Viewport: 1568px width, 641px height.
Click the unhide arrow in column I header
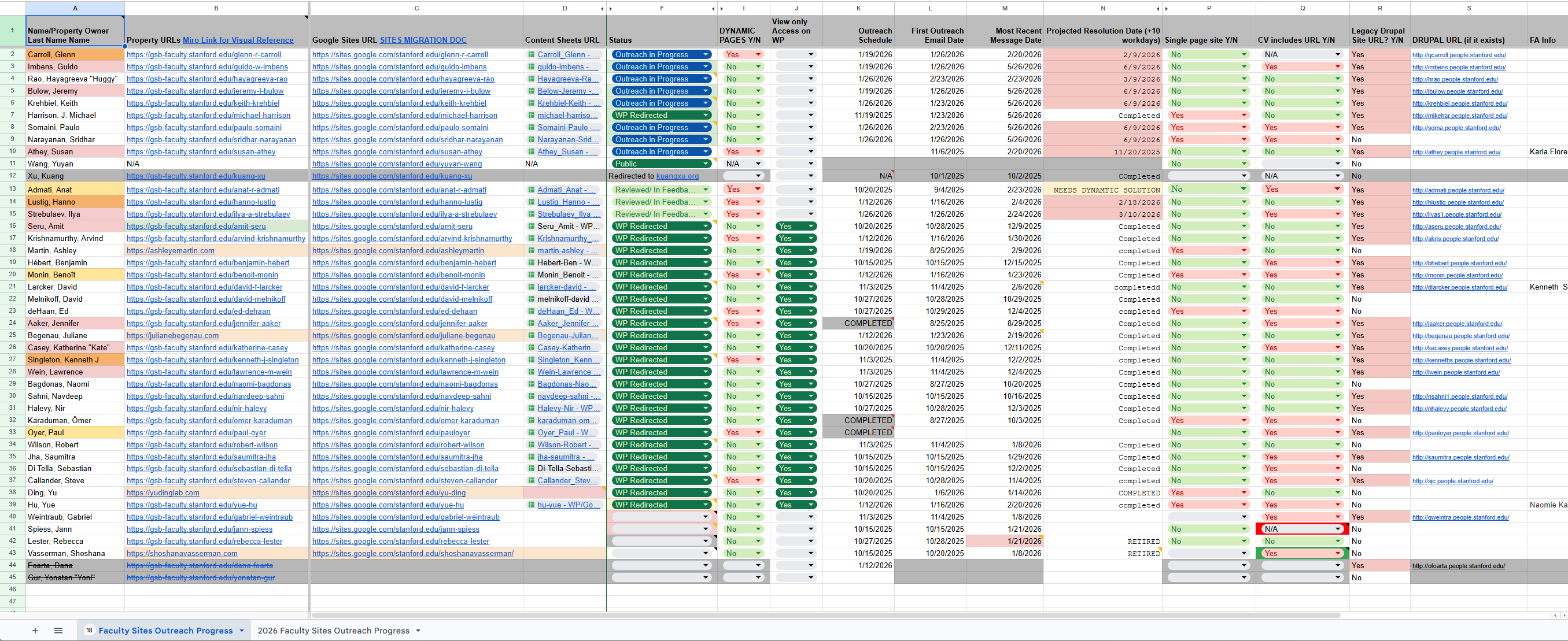[722, 9]
